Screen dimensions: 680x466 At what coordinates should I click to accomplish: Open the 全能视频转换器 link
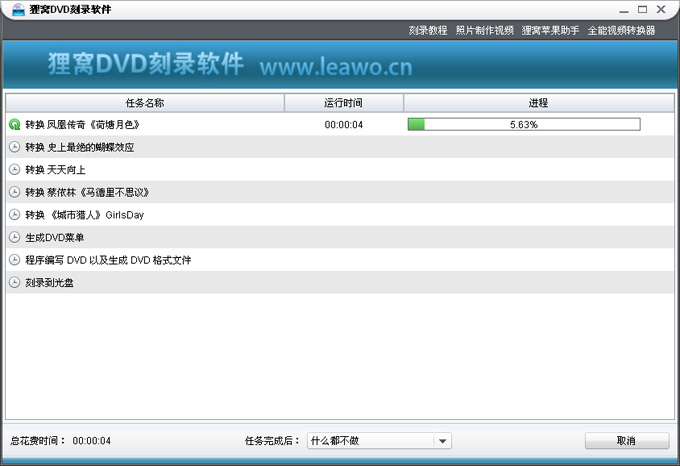pyautogui.click(x=621, y=30)
